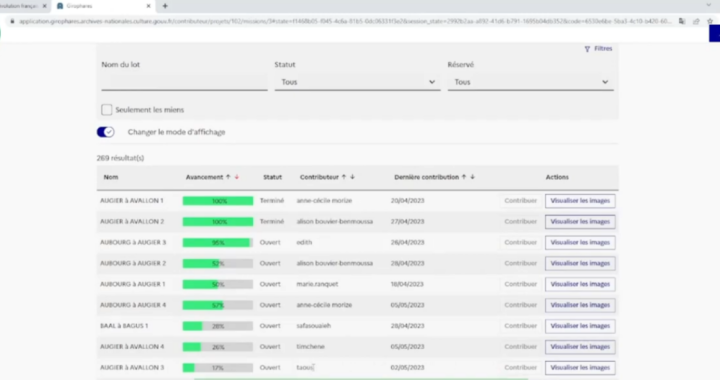Select row name AUBOURG à AUGIER 4
Screen dimensions: 720x380
pyautogui.click(x=133, y=305)
